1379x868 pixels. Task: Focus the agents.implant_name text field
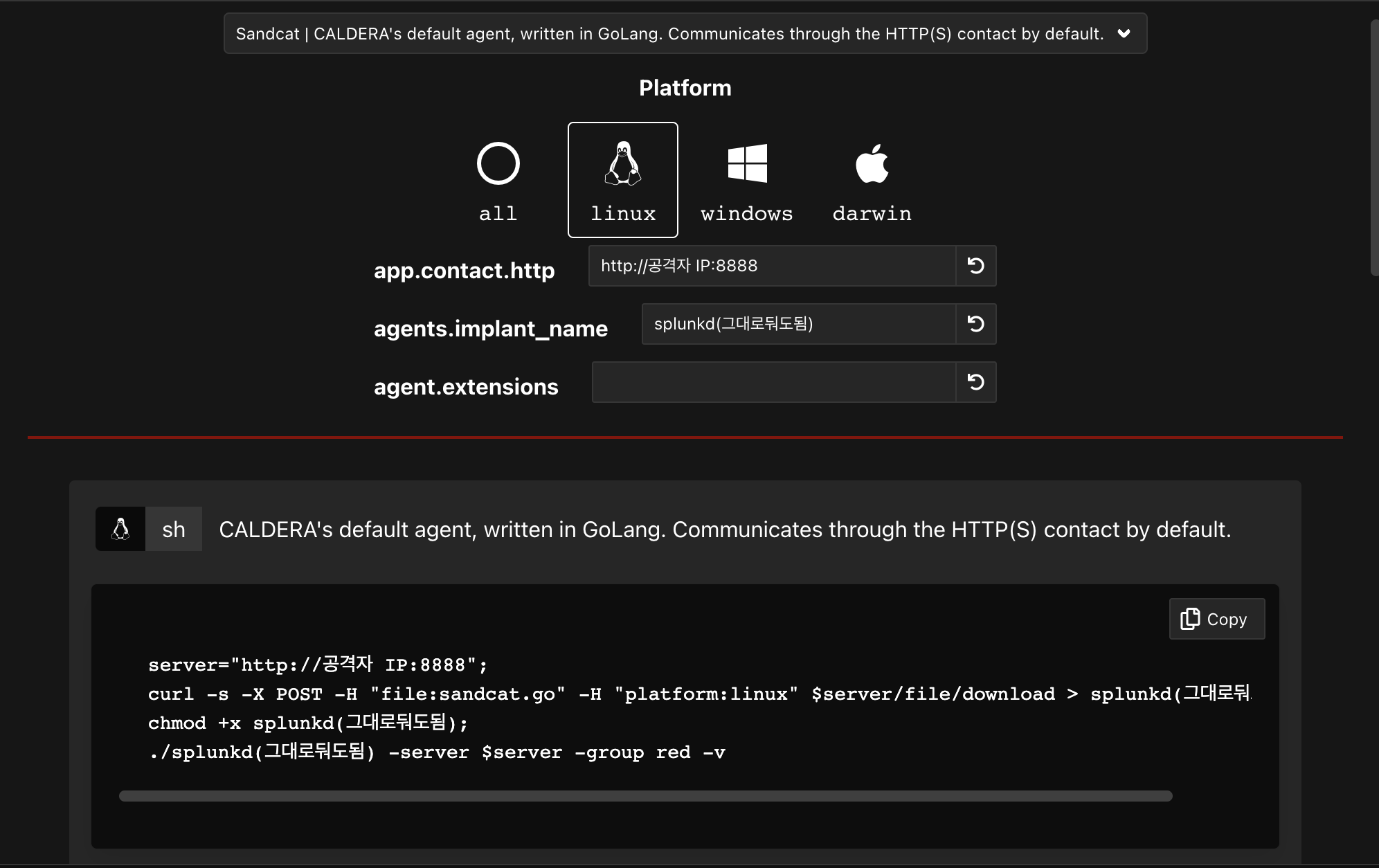(797, 324)
